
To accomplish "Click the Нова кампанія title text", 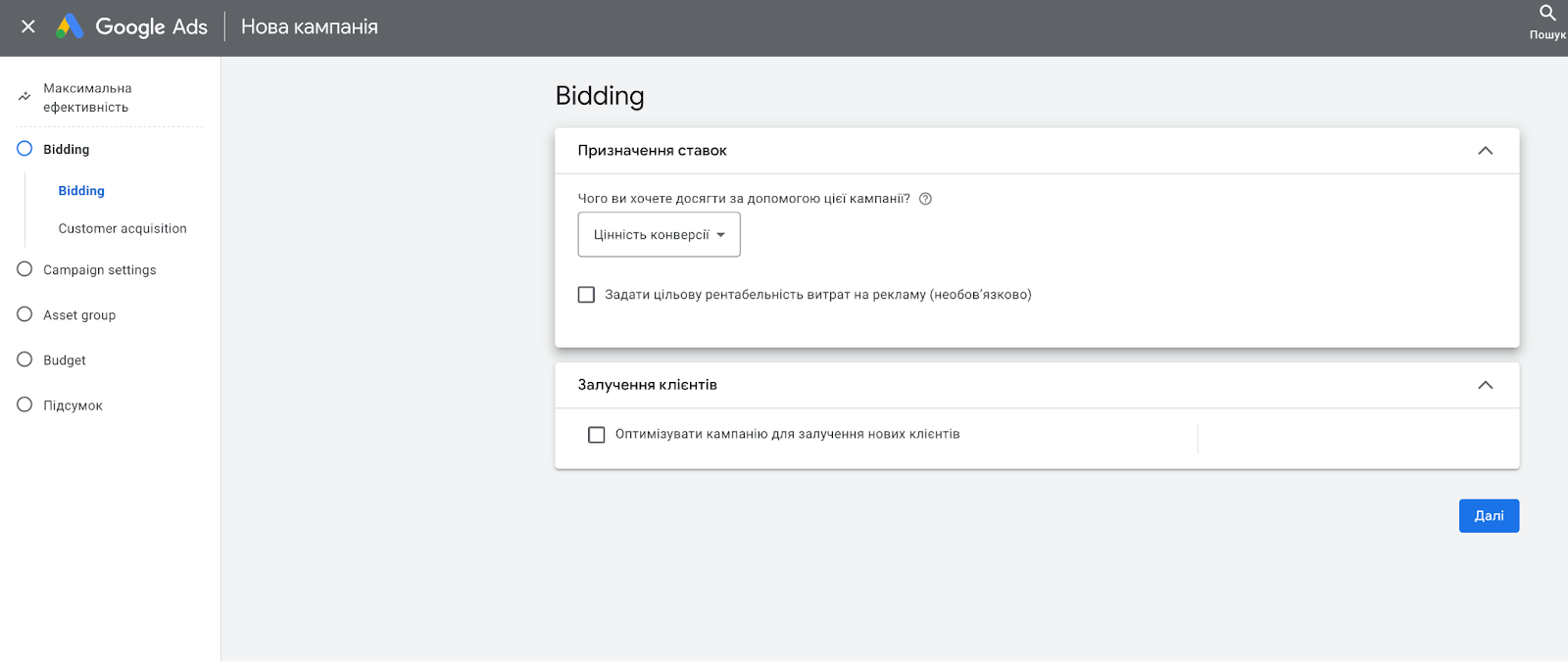I will [310, 27].
